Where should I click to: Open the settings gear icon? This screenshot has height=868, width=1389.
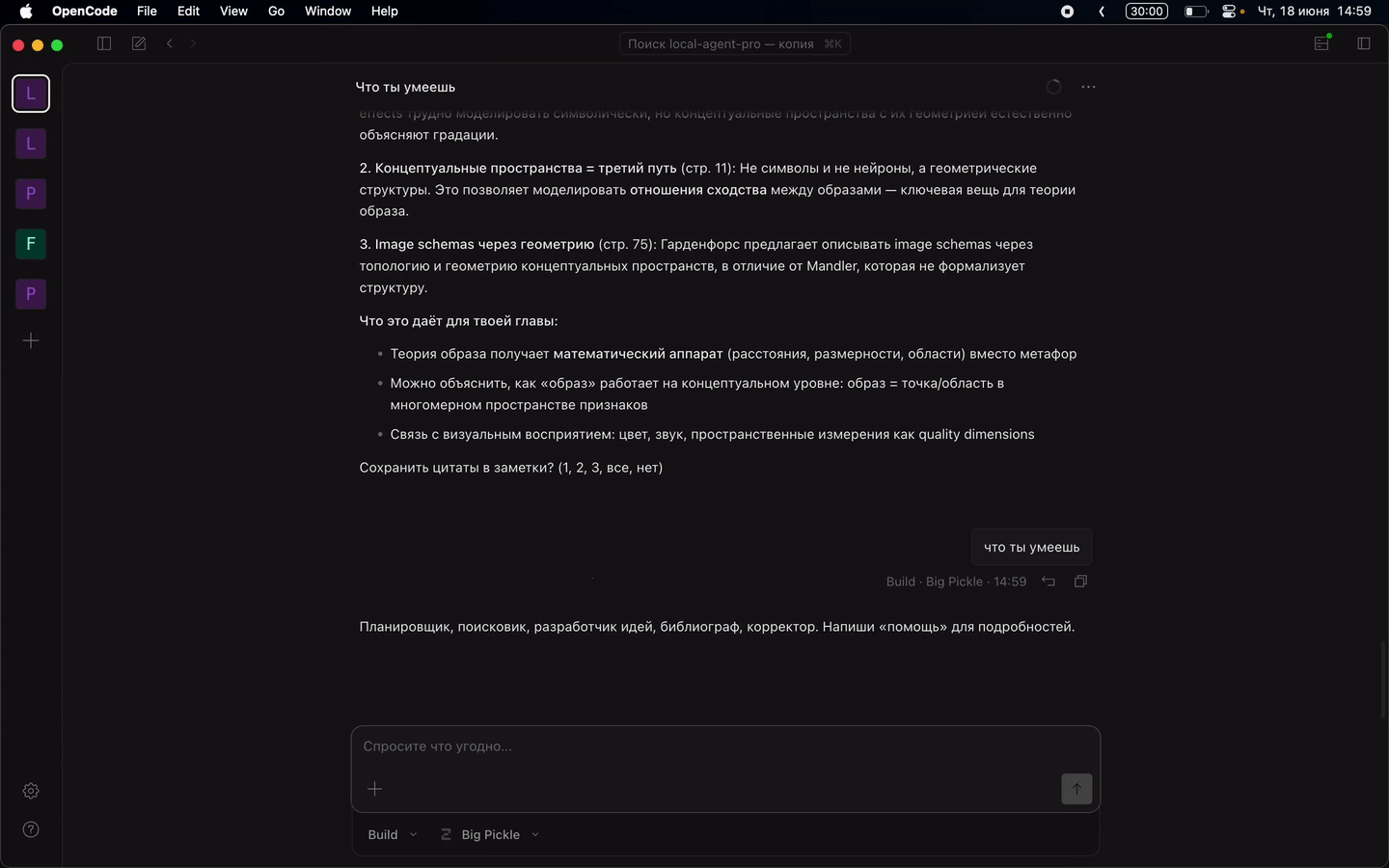click(31, 791)
